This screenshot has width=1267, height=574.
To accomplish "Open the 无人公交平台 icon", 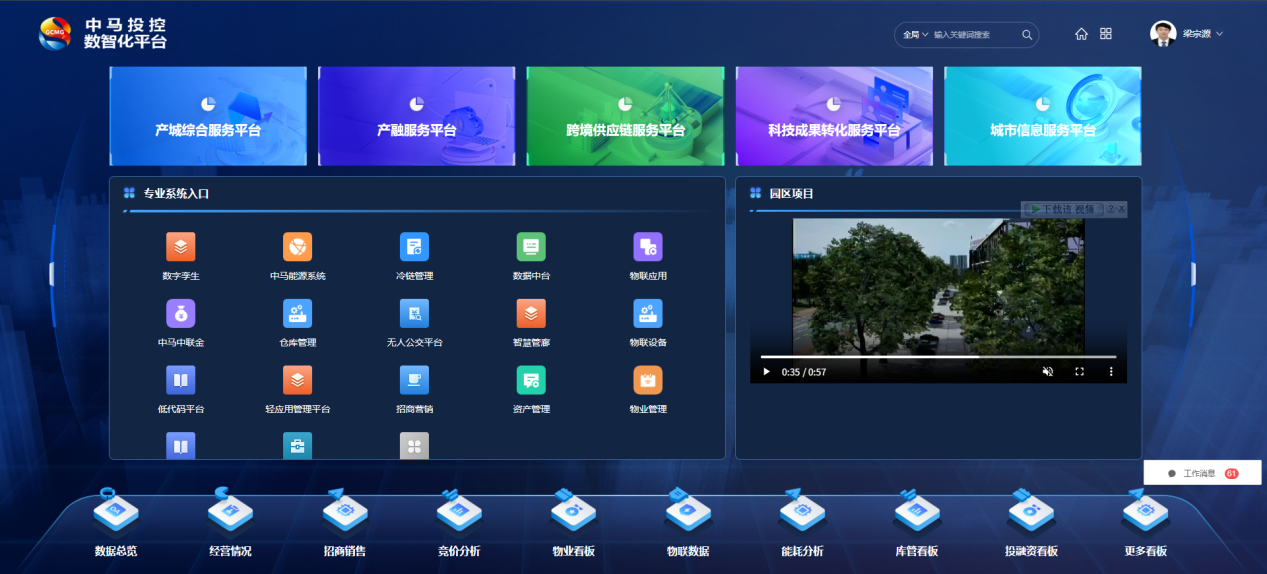I will 414,313.
